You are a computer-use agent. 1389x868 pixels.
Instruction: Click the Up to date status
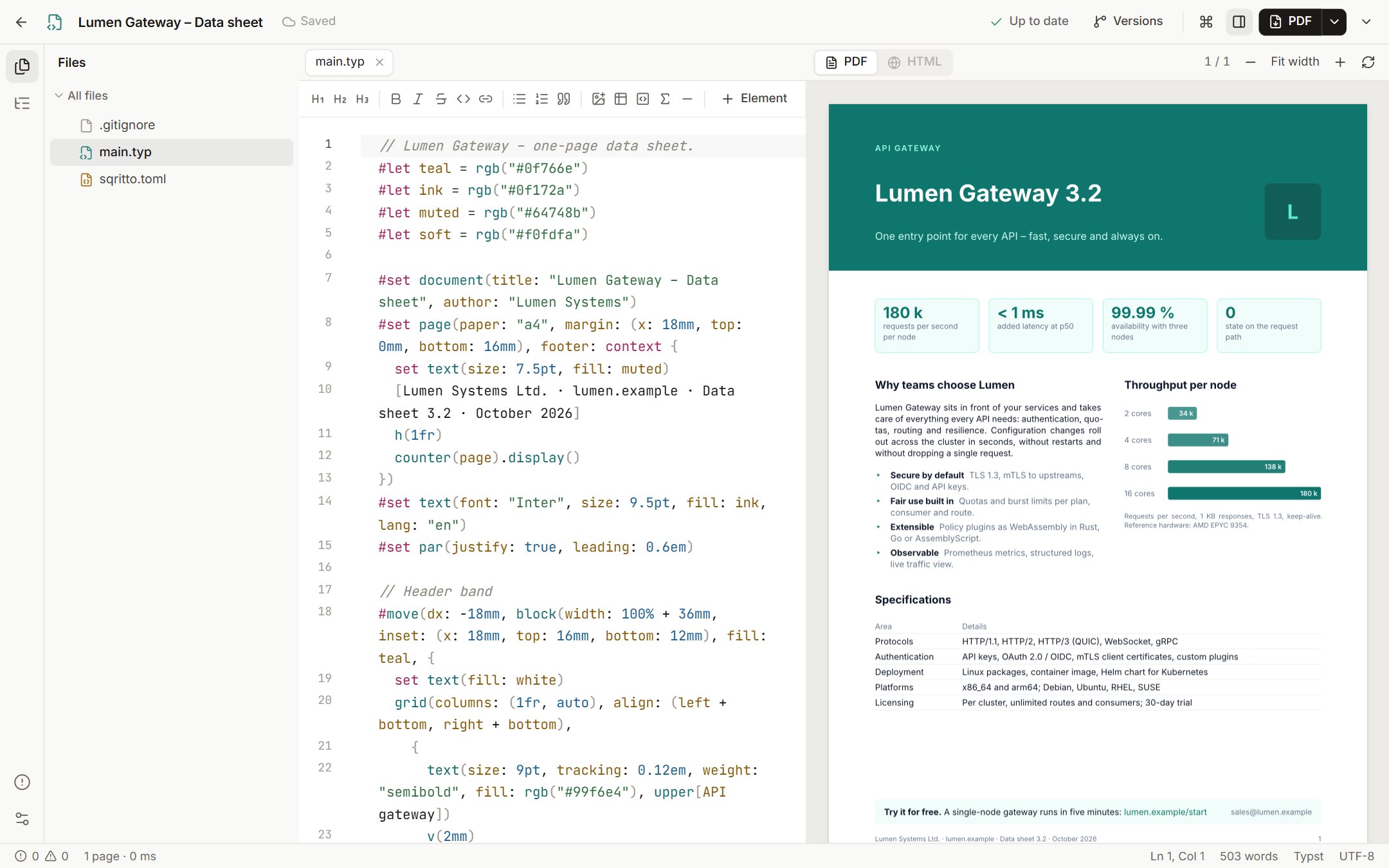click(x=1030, y=21)
